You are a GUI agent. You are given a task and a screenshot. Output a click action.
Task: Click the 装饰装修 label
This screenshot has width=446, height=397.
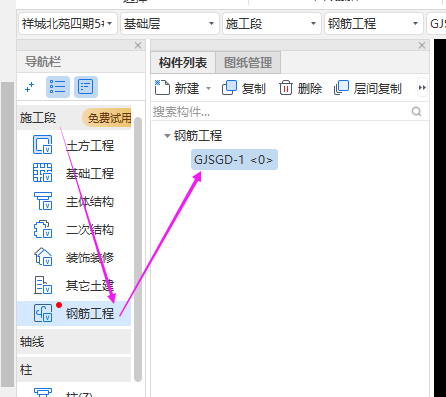click(90, 258)
